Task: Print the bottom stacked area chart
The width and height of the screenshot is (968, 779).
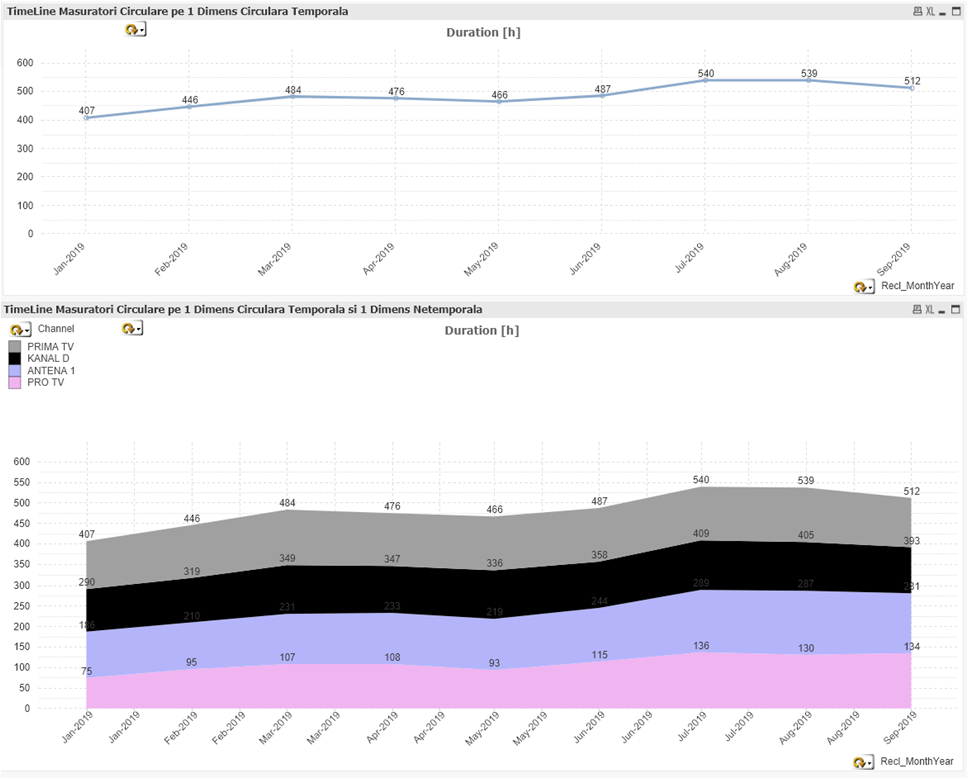Action: [x=917, y=309]
